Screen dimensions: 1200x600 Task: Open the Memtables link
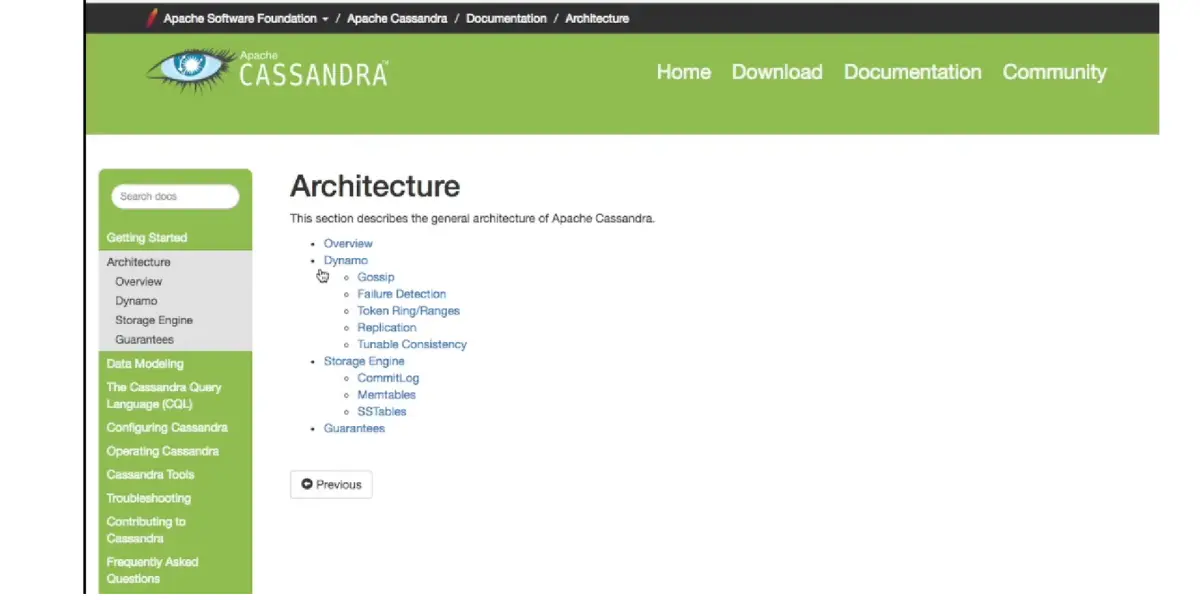386,395
